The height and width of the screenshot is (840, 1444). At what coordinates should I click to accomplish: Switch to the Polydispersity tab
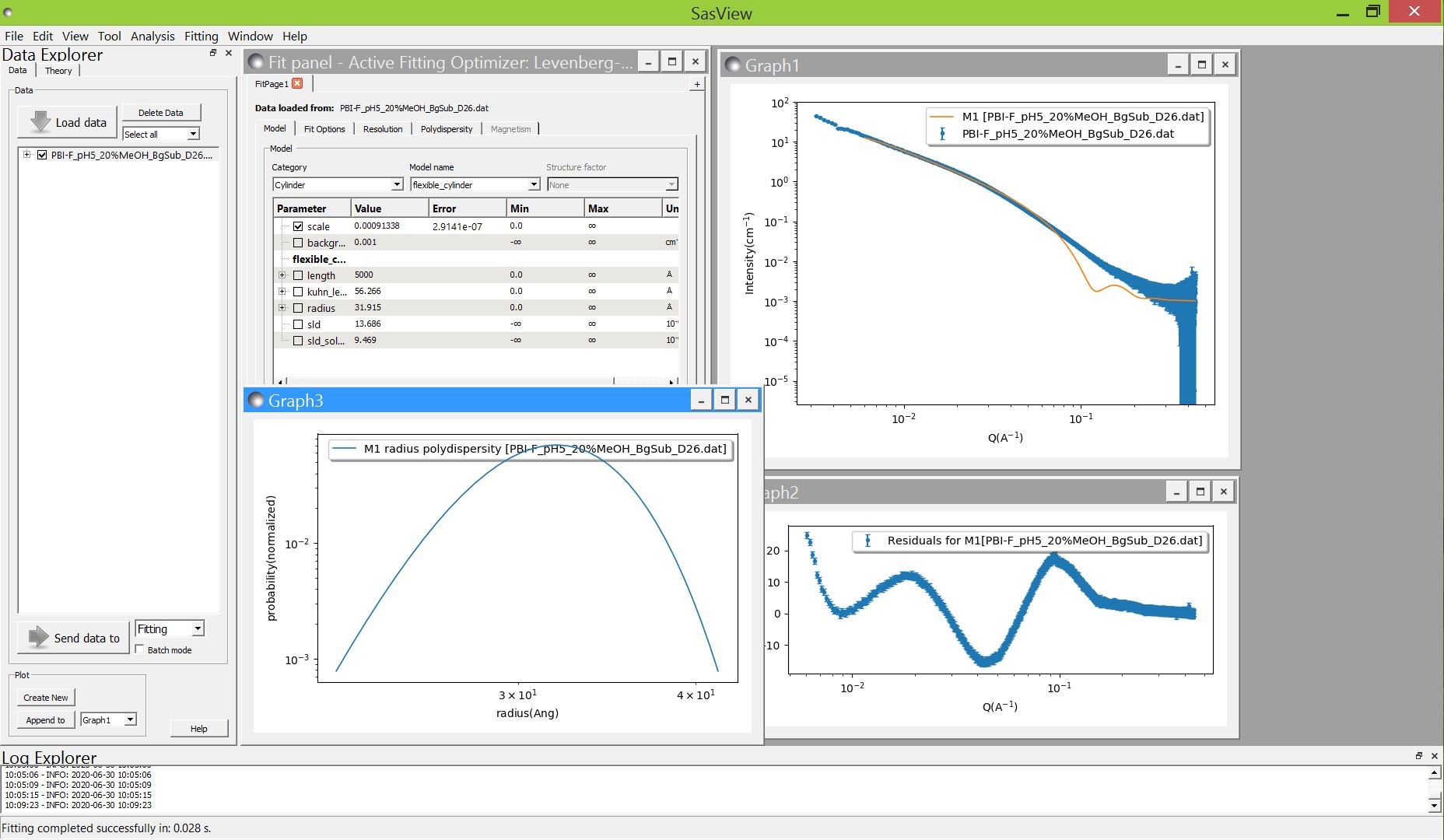tap(446, 129)
